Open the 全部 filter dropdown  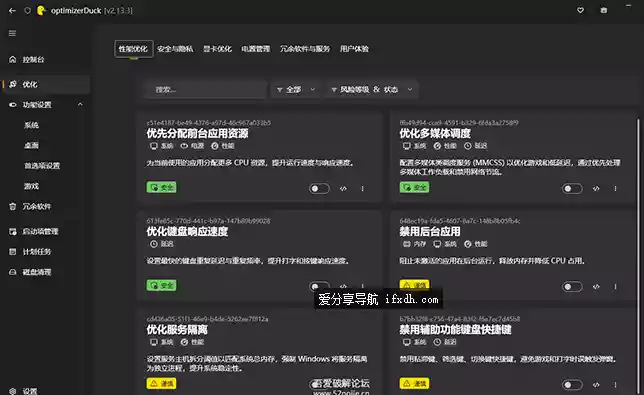coord(296,90)
